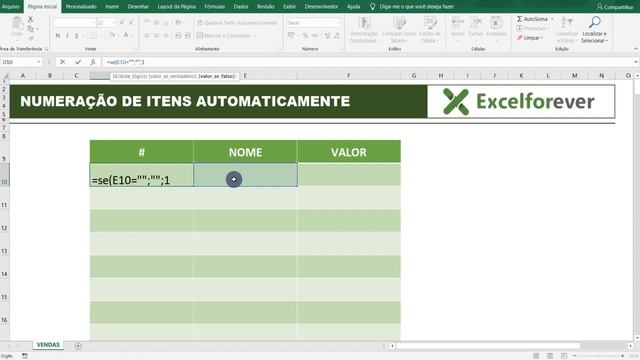This screenshot has width=640, height=360.
Task: Switch to the Inserir ribbon tab
Action: click(x=112, y=7)
